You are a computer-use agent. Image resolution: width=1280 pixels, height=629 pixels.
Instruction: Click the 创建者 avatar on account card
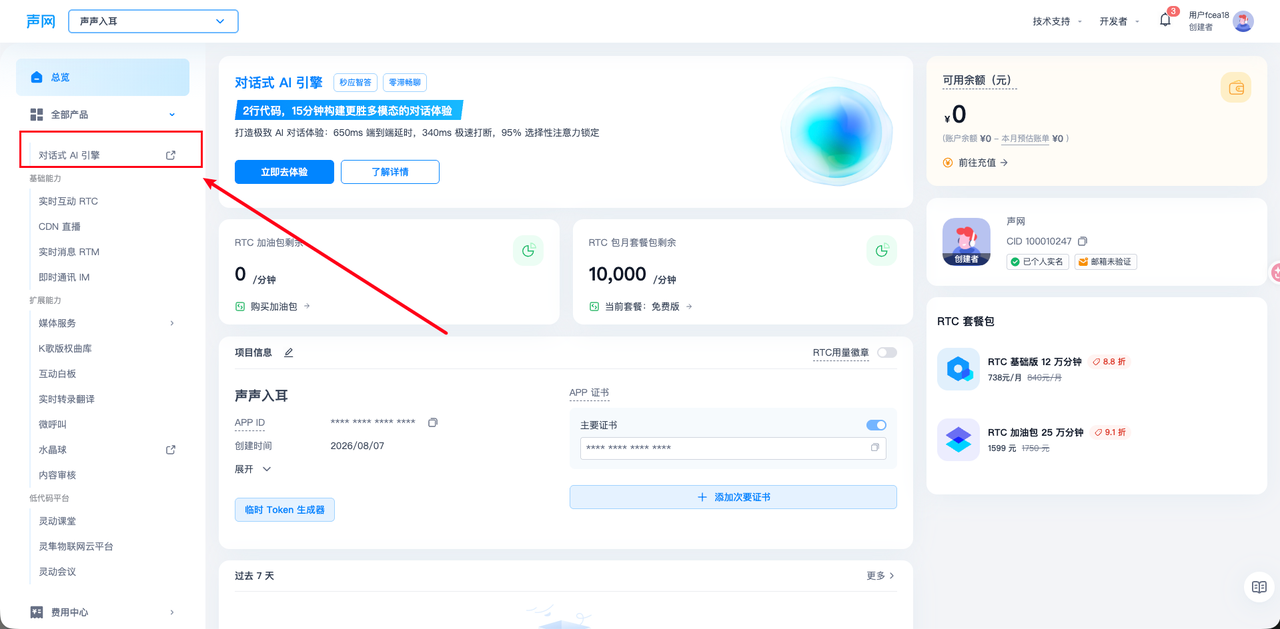(x=966, y=241)
